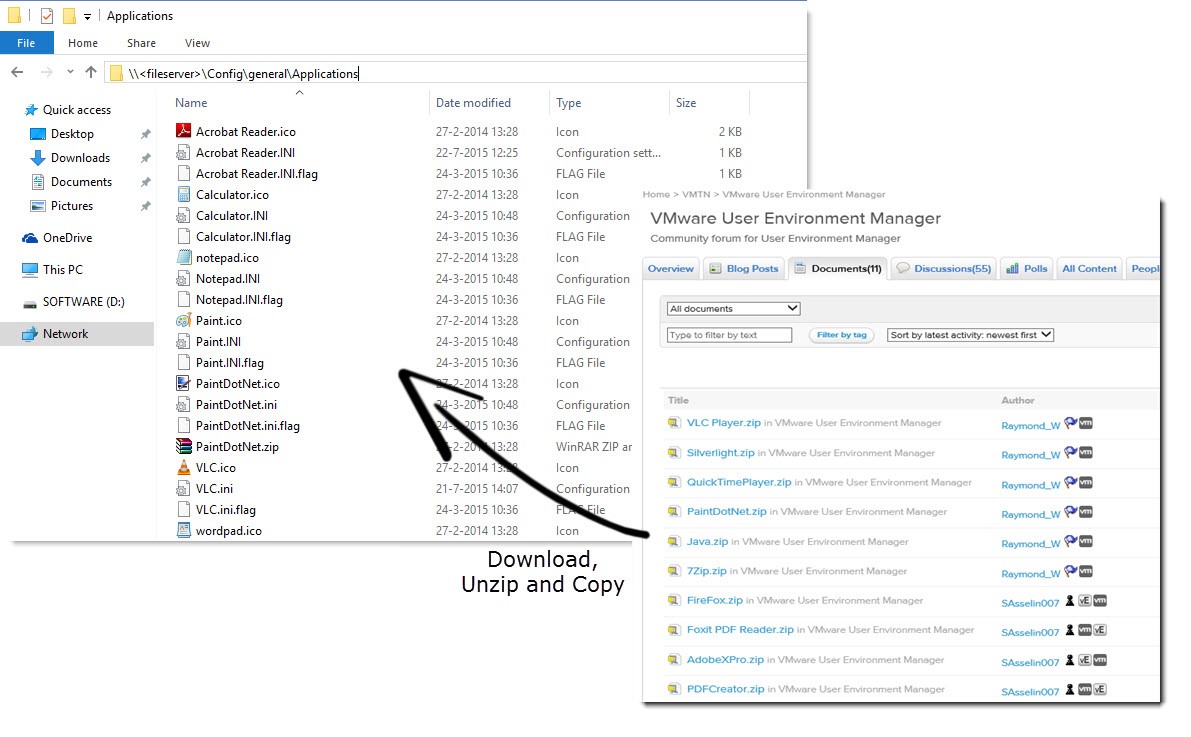The height and width of the screenshot is (737, 1191).
Task: Open the FireFox.zip document link
Action: (x=714, y=600)
